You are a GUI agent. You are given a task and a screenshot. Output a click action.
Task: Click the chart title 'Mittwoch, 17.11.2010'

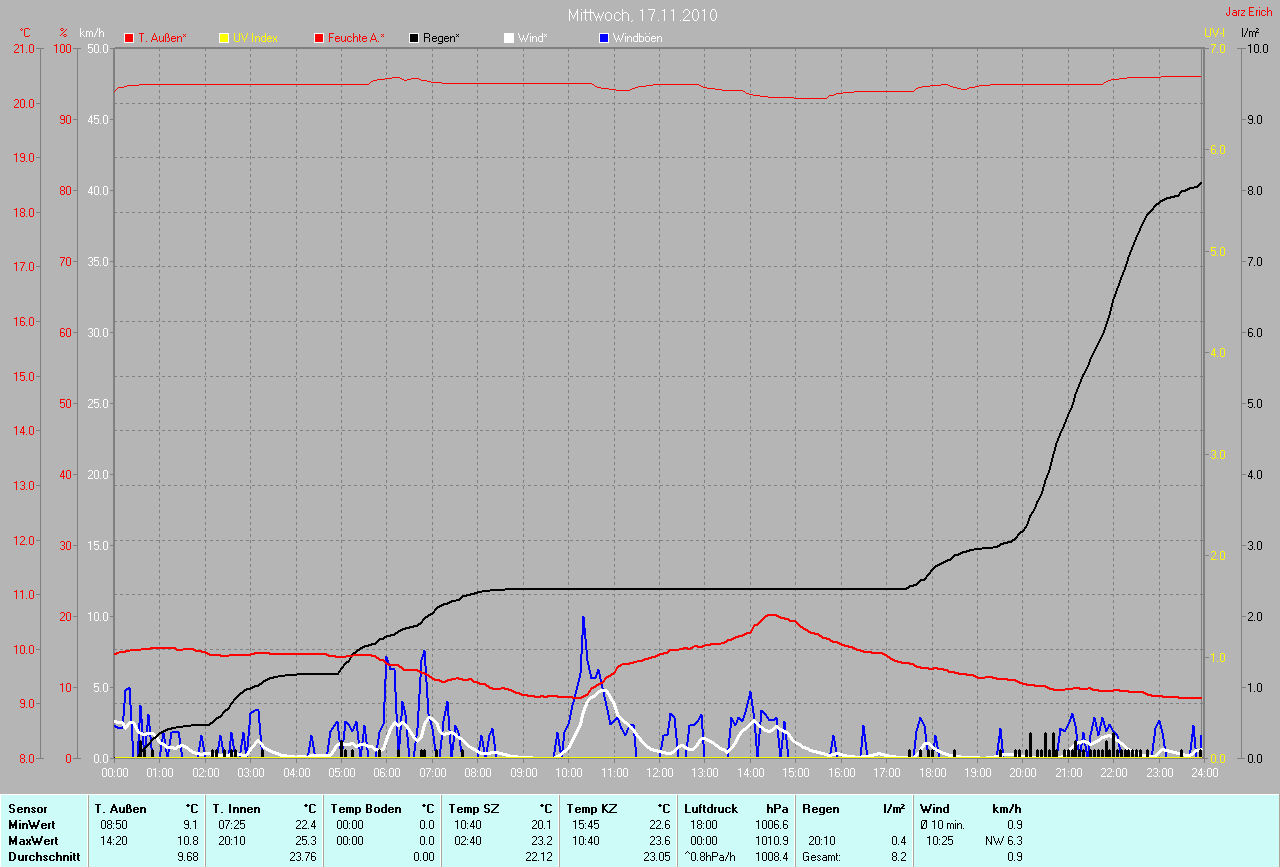(642, 15)
